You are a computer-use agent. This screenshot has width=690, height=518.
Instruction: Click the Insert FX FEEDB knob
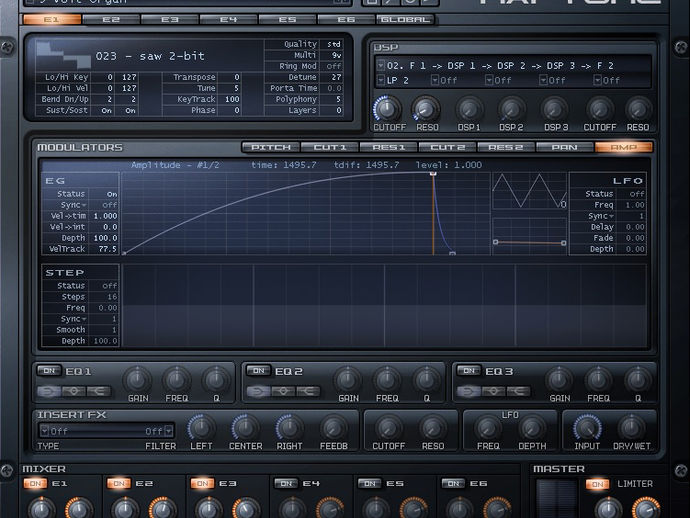click(x=333, y=427)
